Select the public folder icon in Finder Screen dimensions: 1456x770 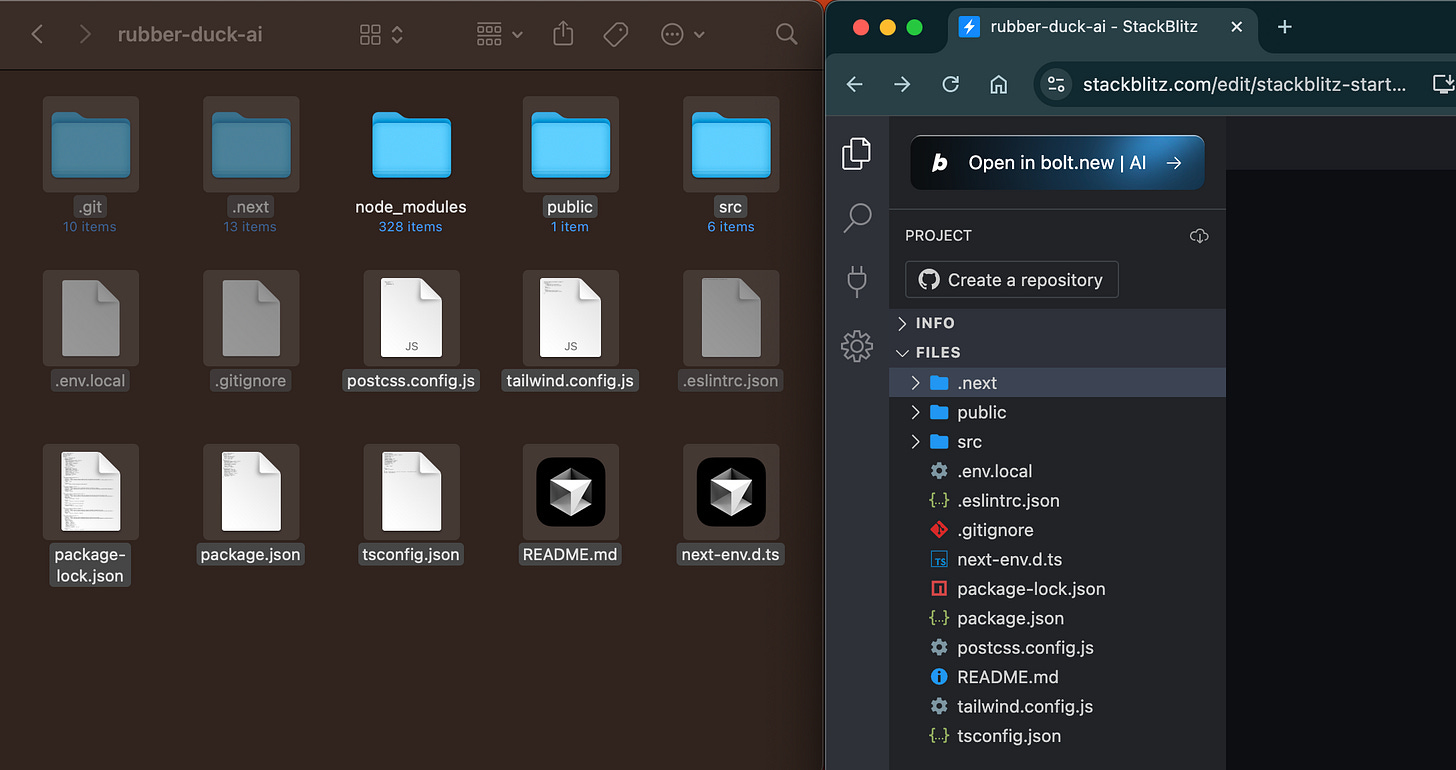[571, 145]
